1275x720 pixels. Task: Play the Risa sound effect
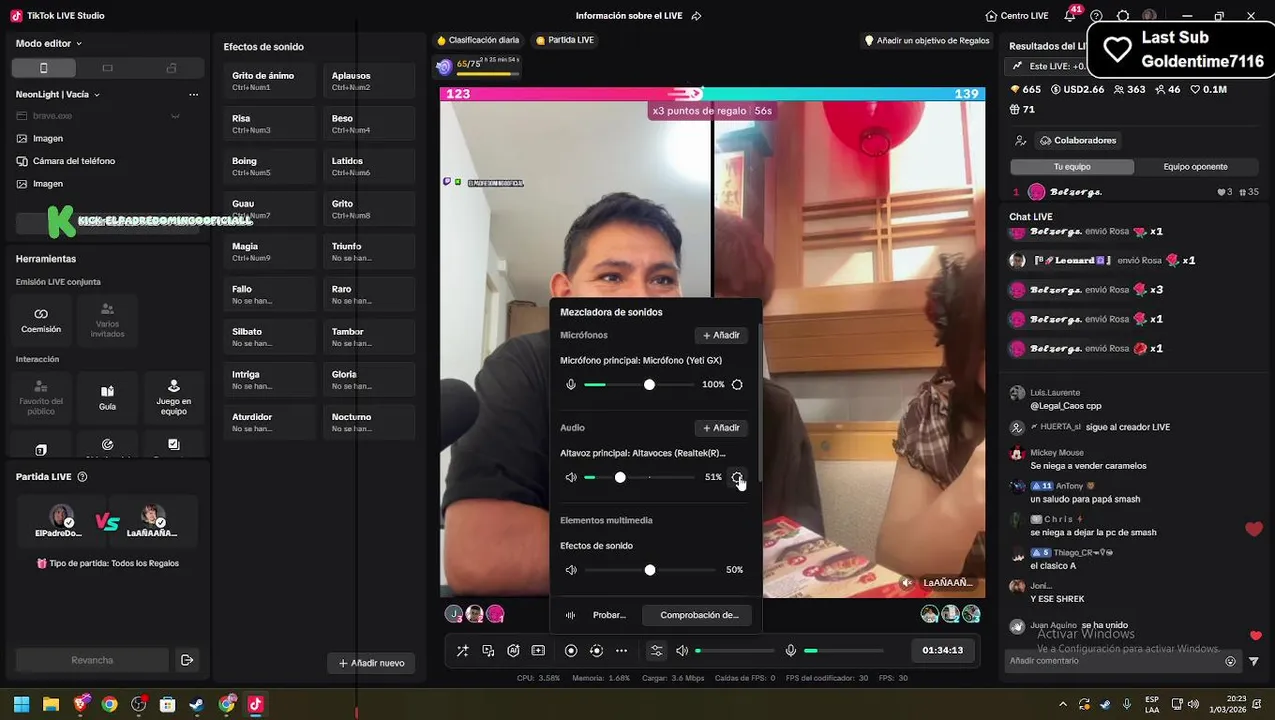point(269,123)
